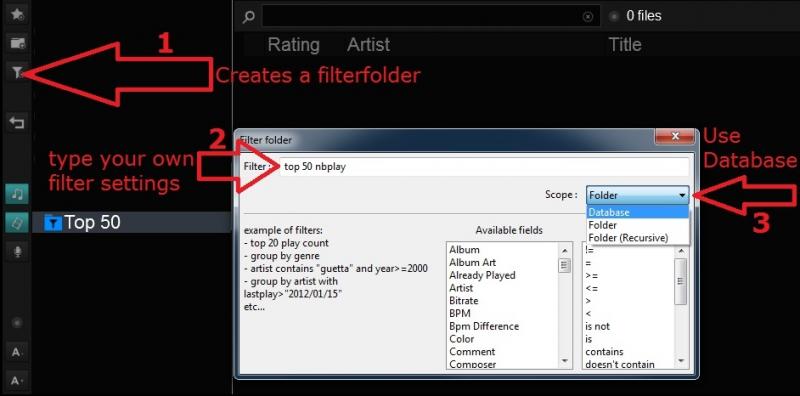Sort by the Title column
The image size is (800, 396).
(624, 44)
